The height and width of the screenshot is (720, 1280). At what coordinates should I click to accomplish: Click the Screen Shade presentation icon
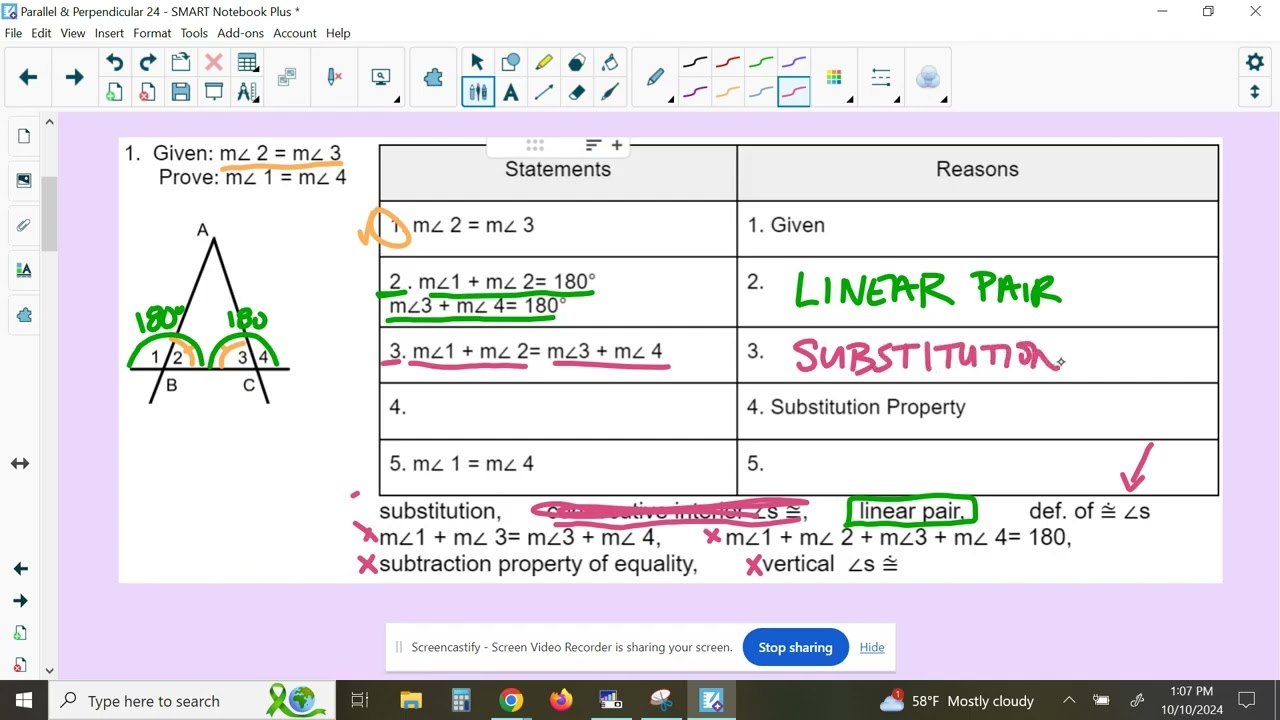pyautogui.click(x=213, y=92)
